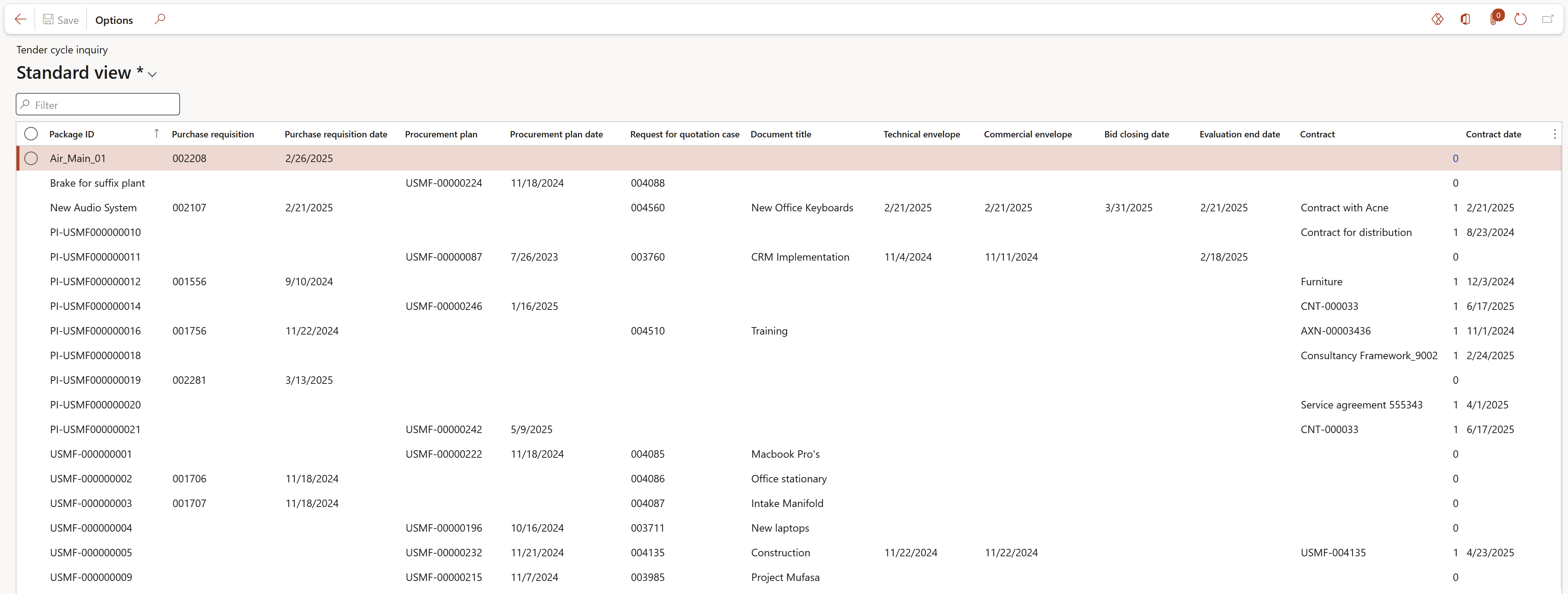This screenshot has height=594, width=1568.
Task: Click contract USMF-004135 cell
Action: 1333,553
